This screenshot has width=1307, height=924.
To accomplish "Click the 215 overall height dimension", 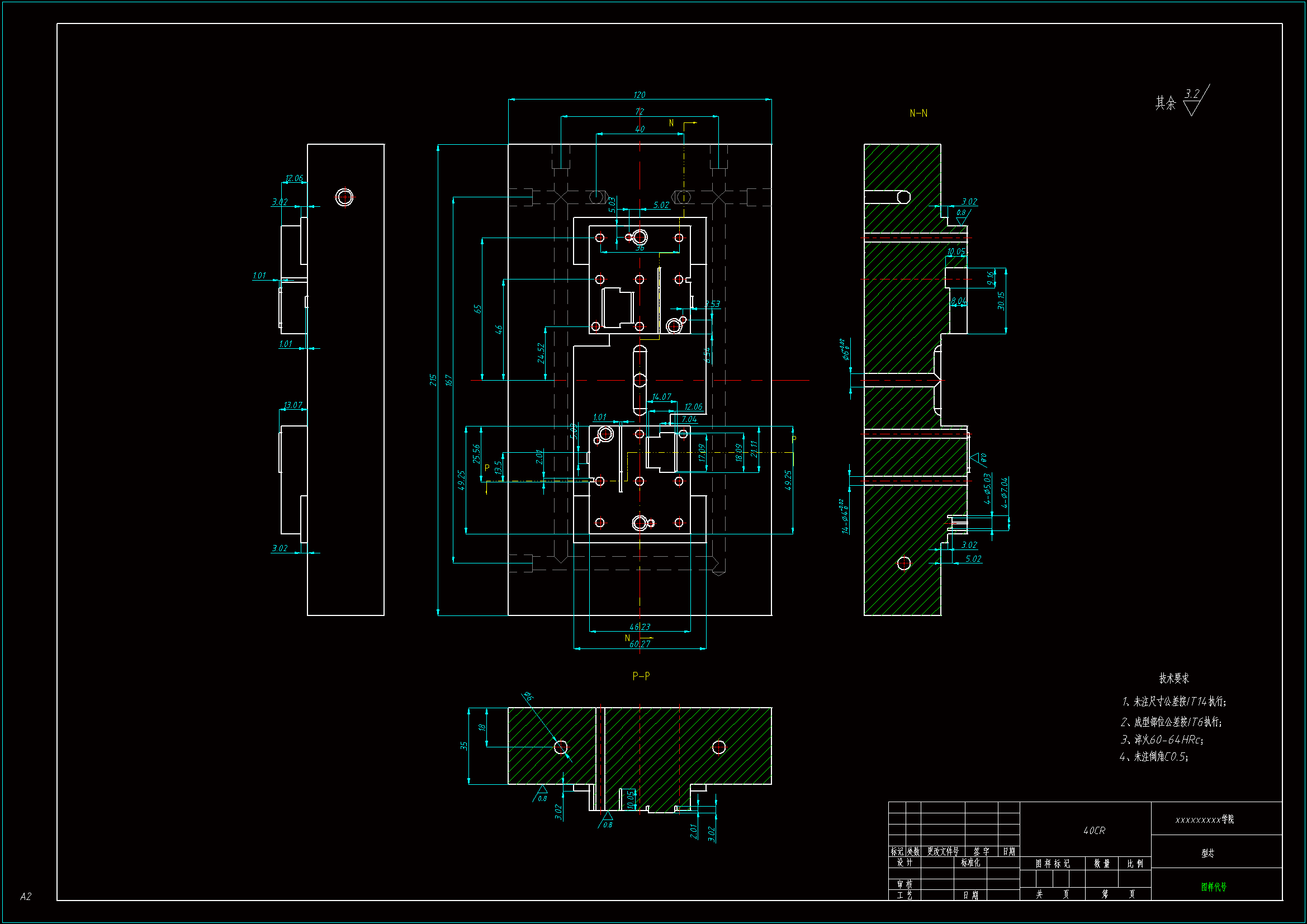I will pos(433,380).
